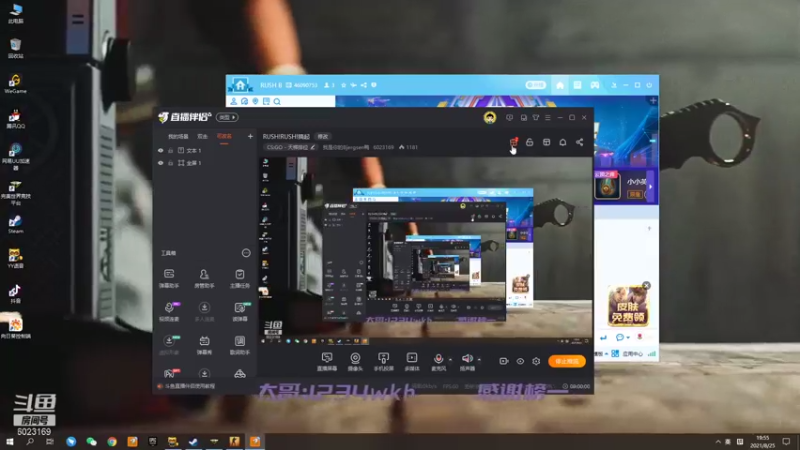This screenshot has height=450, width=800.
Task: Open Steam desktop shortcut
Action: click(x=15, y=224)
